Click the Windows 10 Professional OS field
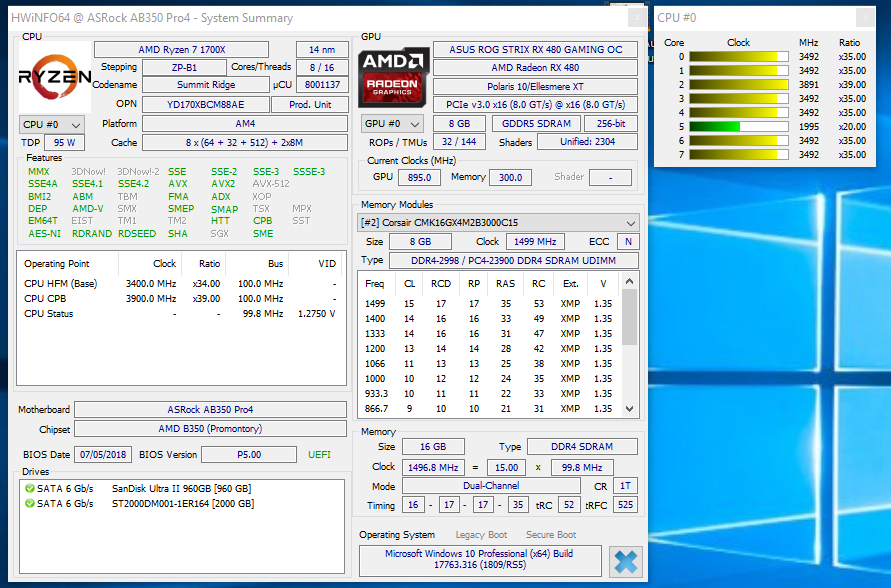 pos(480,559)
